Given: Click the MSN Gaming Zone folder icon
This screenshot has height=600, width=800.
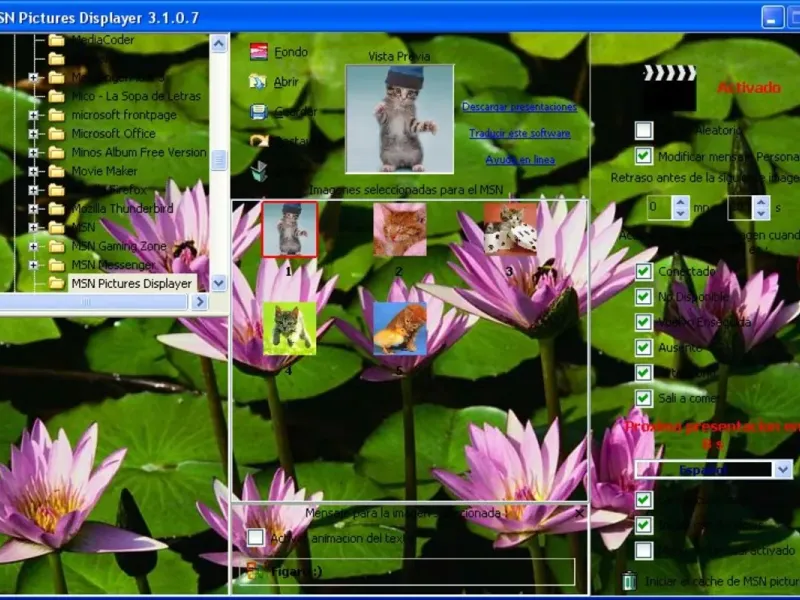Looking at the screenshot, I should (56, 246).
